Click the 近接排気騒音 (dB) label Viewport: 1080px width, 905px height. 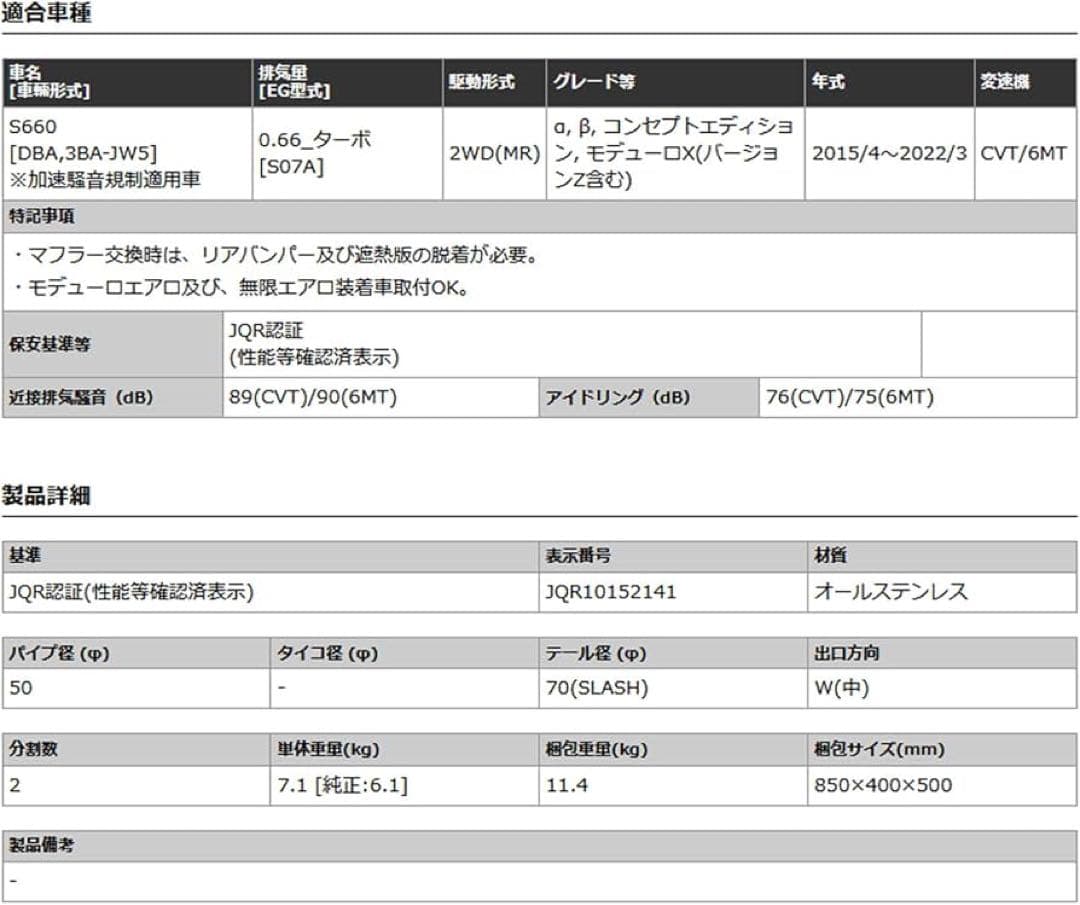pos(113,397)
